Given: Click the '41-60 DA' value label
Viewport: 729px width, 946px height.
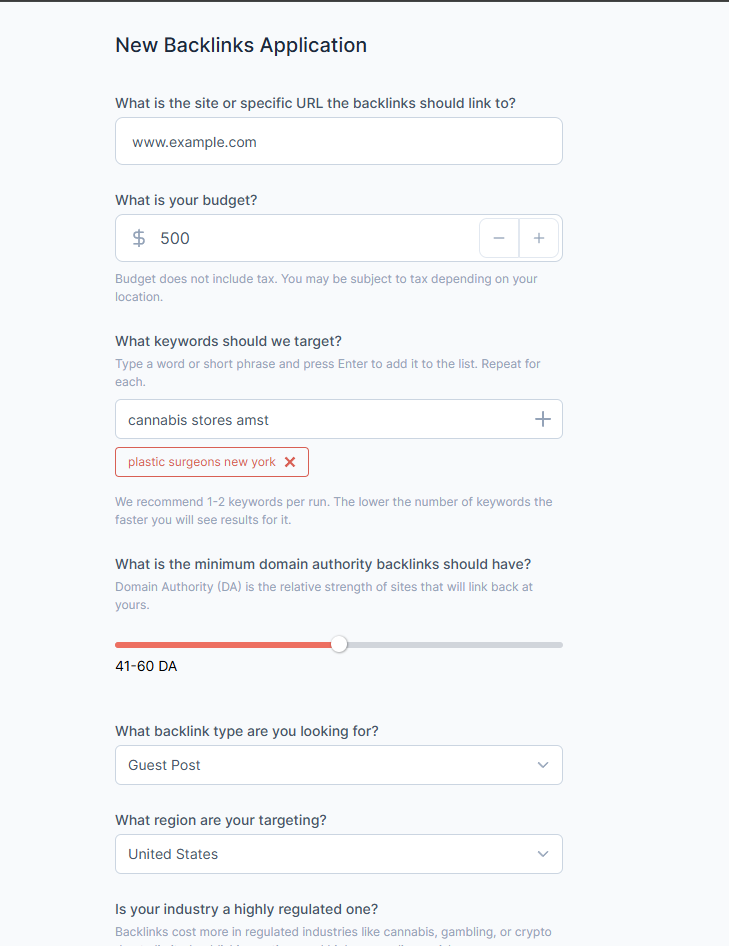Looking at the screenshot, I should coord(146,666).
